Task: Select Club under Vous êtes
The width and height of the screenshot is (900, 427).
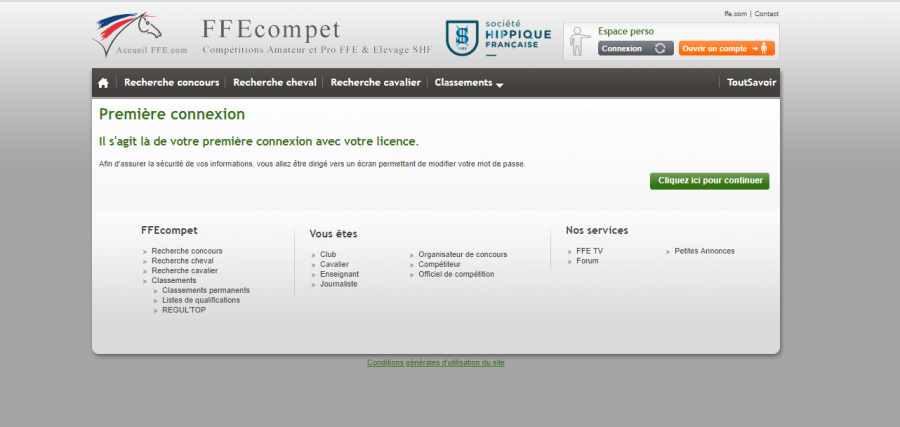Action: (x=328, y=254)
